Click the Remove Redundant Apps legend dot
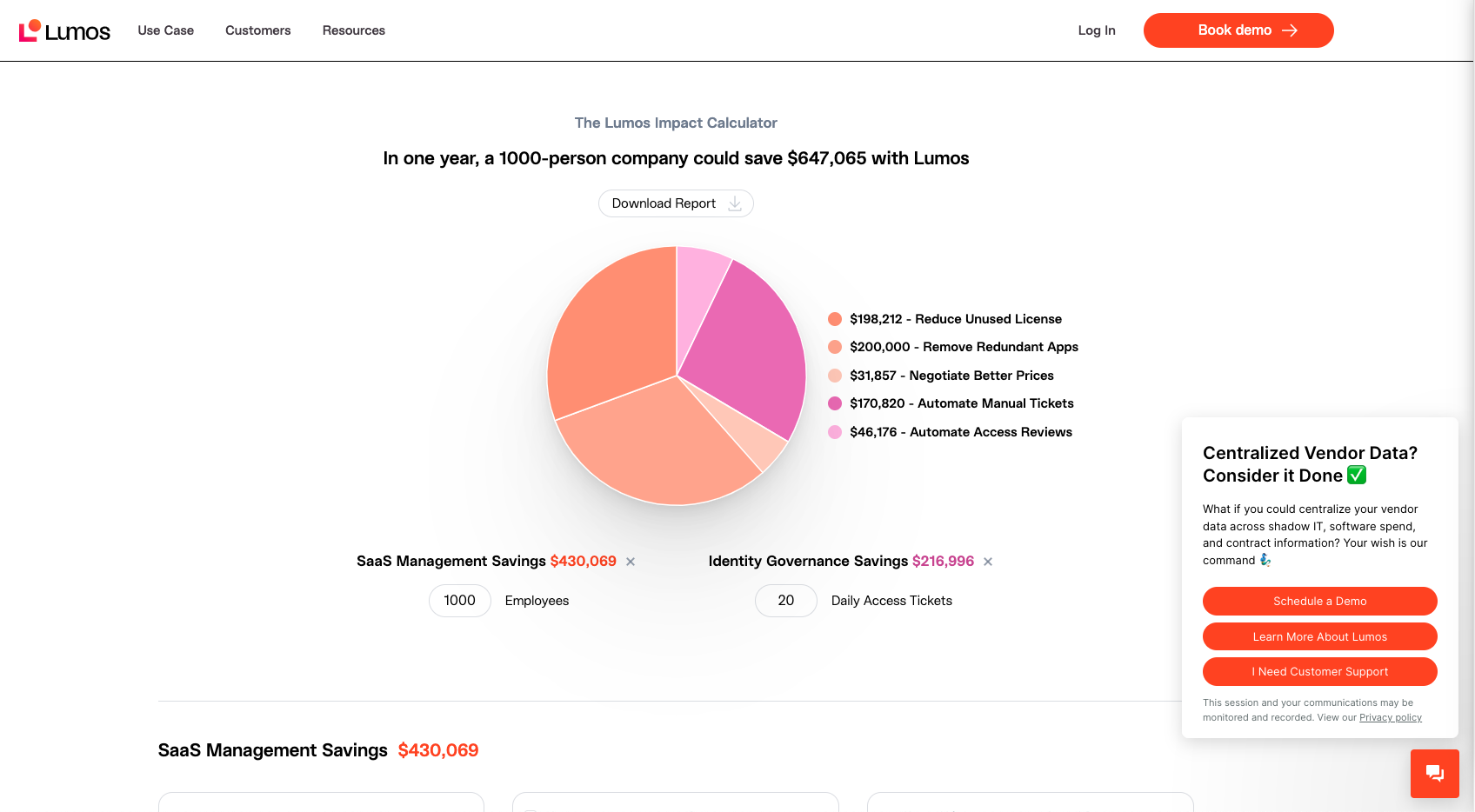The width and height of the screenshot is (1475, 812). point(835,347)
